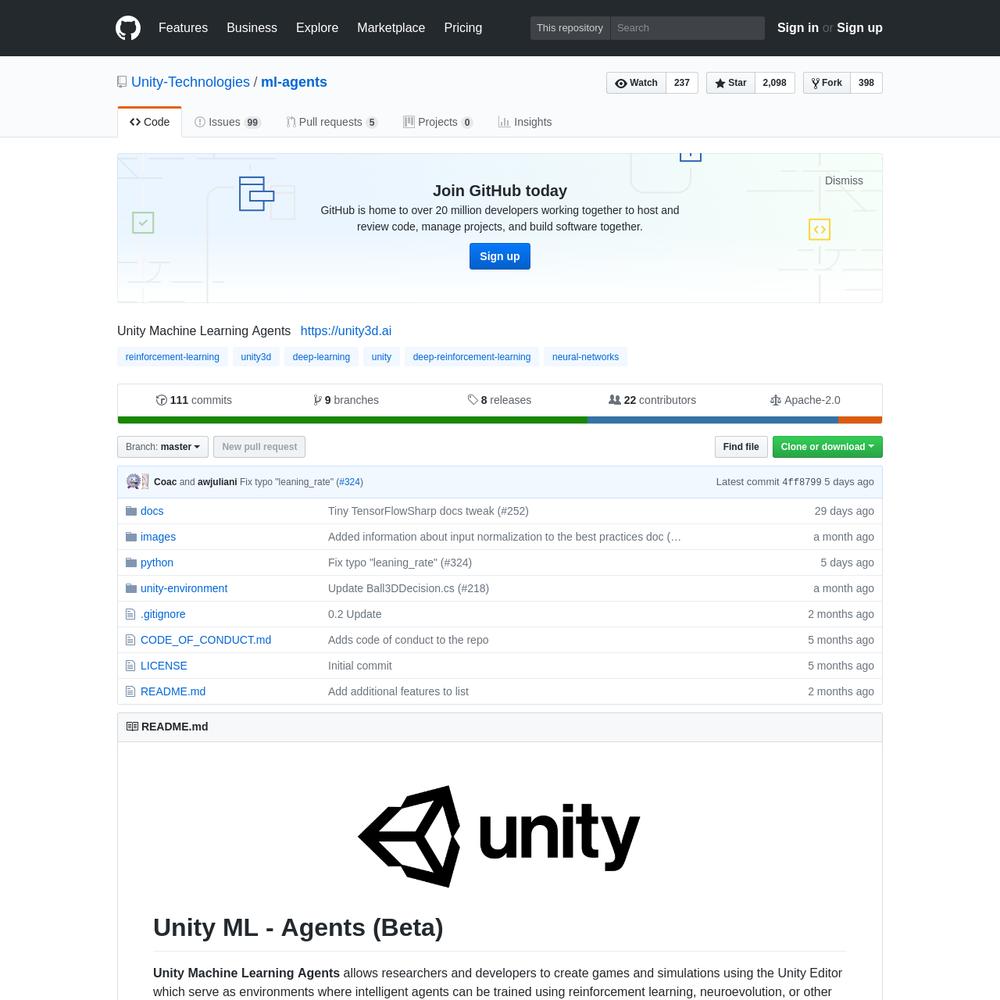Click the Coac committer avatar
Screen dimensions: 1000x1000
pyautogui.click(x=133, y=482)
